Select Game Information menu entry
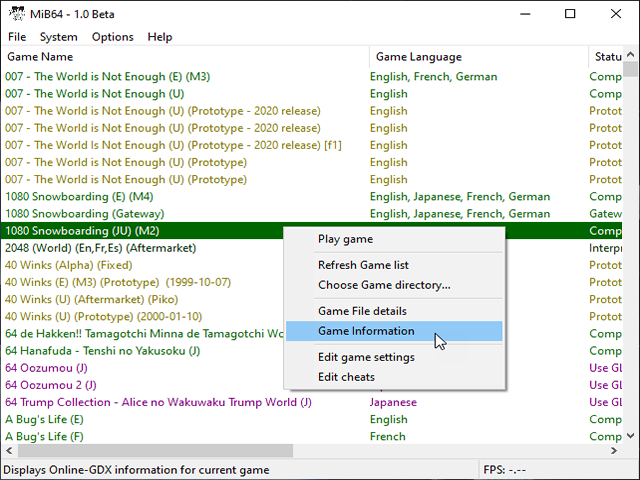This screenshot has width=640, height=480. click(x=366, y=331)
